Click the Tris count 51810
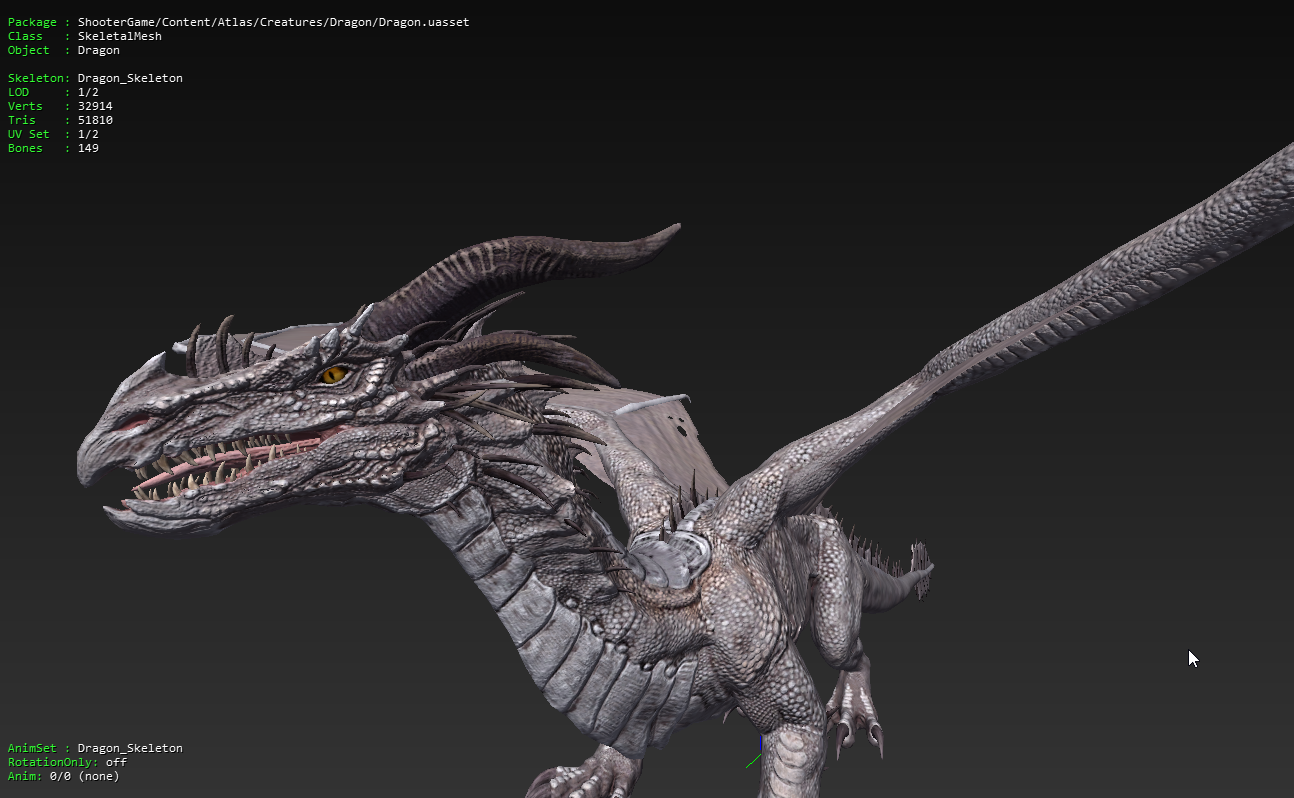The height and width of the screenshot is (798, 1294). pyautogui.click(x=95, y=120)
